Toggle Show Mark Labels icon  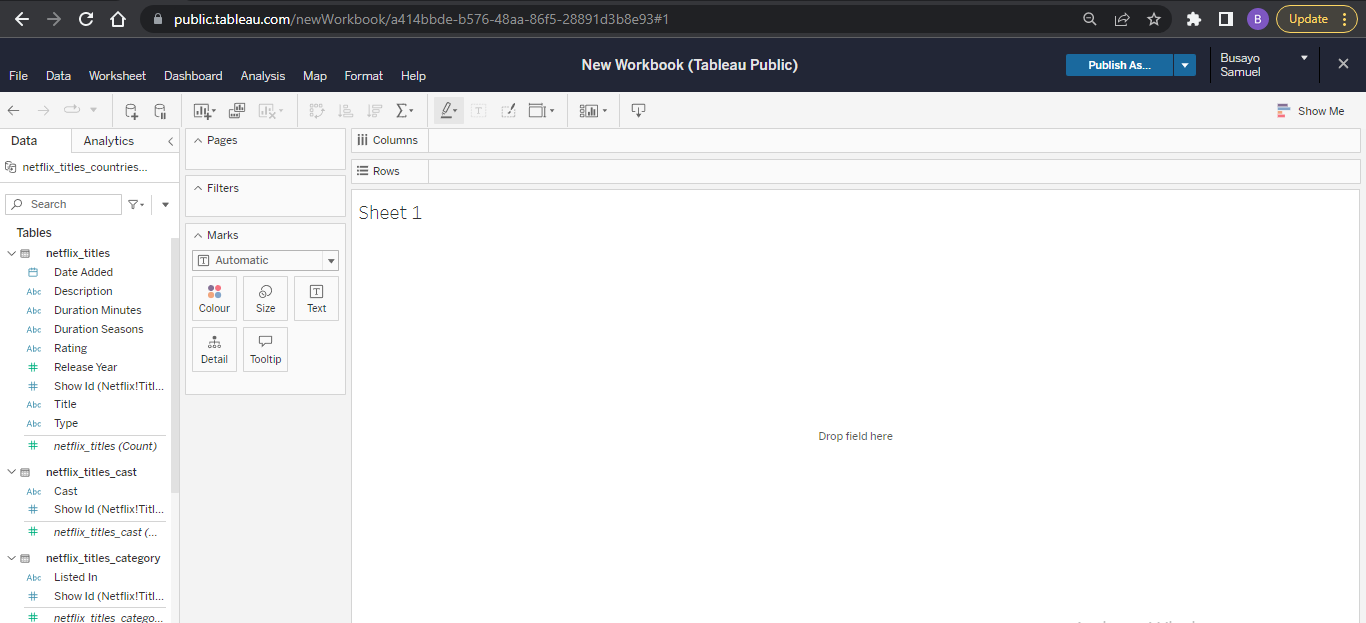[478, 111]
